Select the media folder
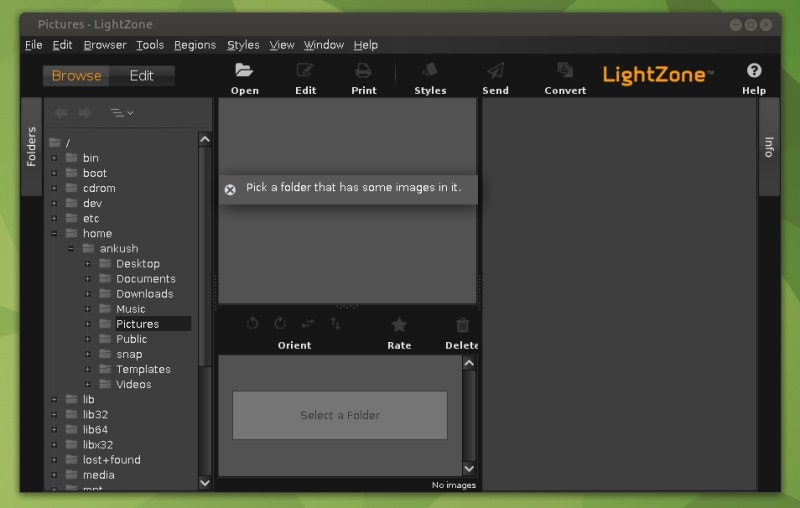 [98, 475]
